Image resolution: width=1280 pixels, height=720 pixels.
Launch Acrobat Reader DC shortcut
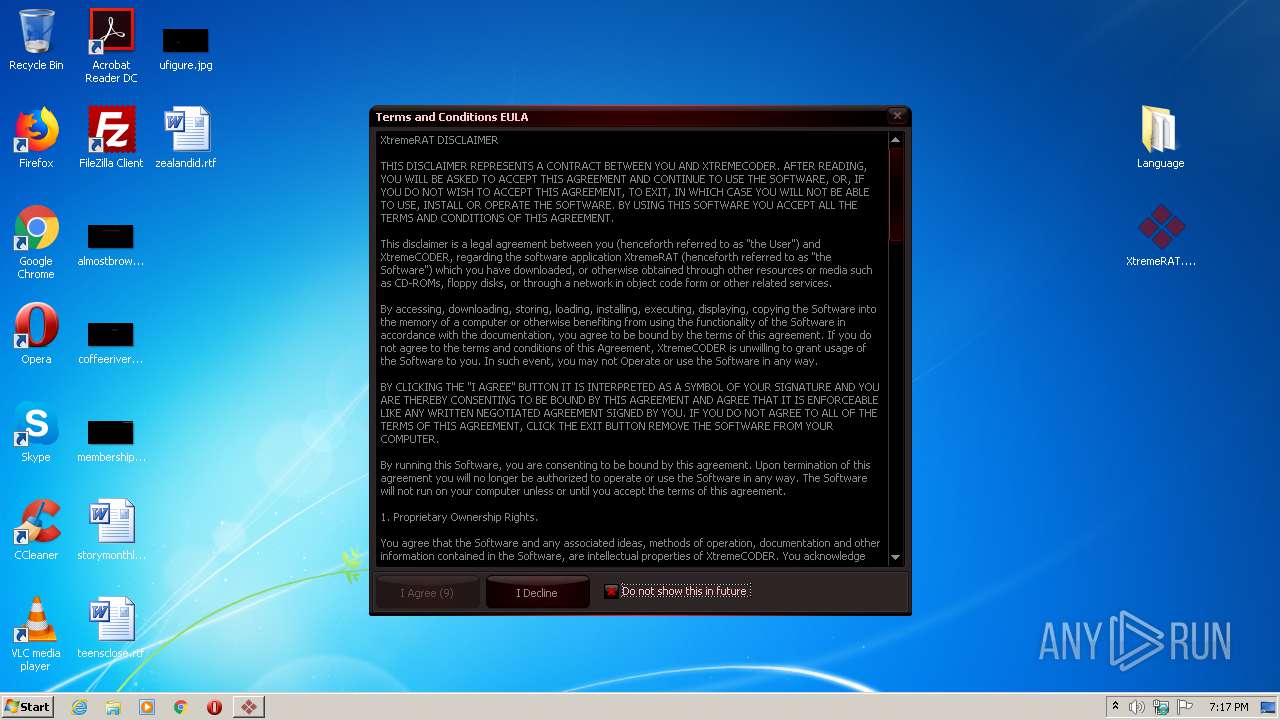click(x=111, y=45)
